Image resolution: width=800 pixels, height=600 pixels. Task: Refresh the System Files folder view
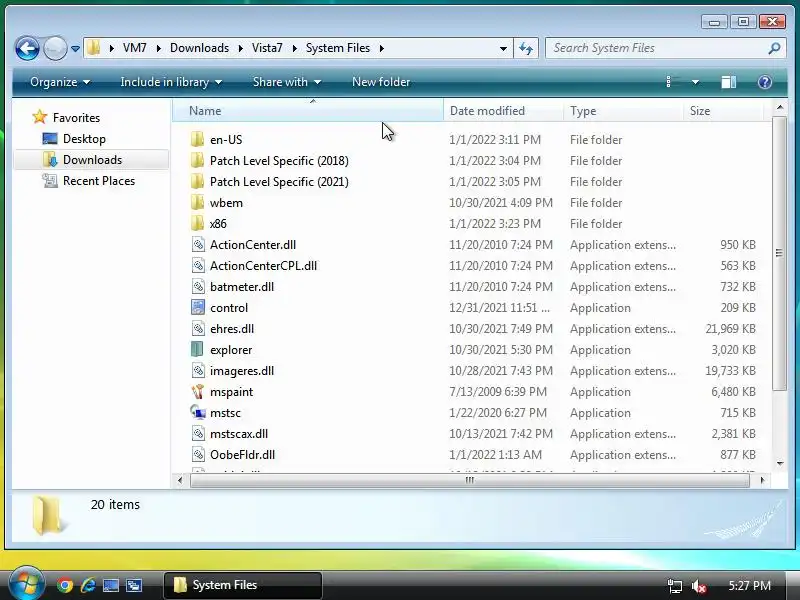click(526, 48)
